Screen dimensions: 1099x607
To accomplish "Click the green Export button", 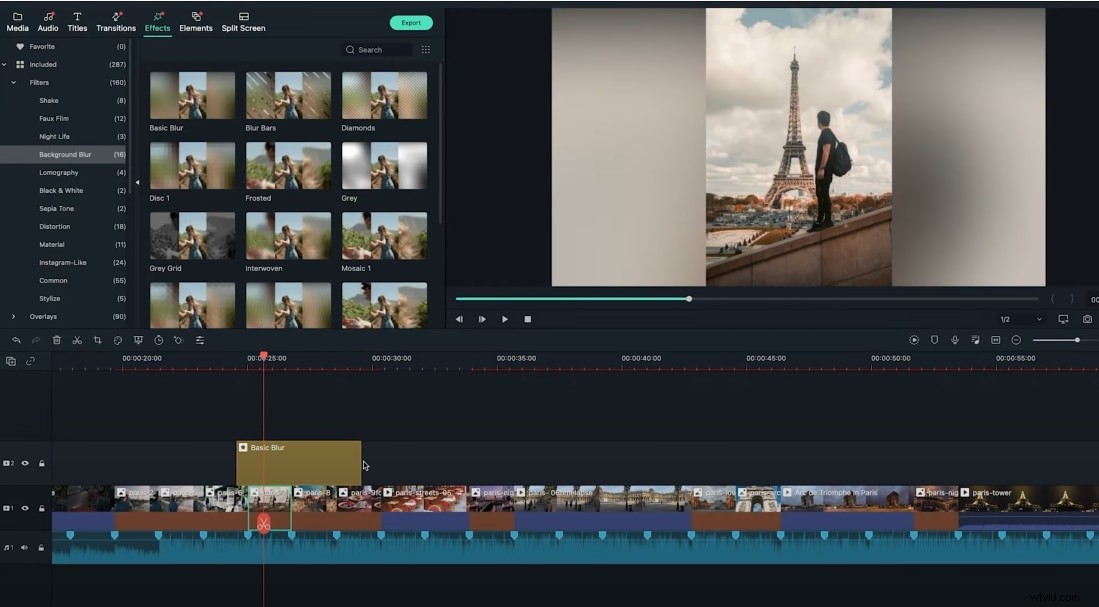I will (411, 21).
